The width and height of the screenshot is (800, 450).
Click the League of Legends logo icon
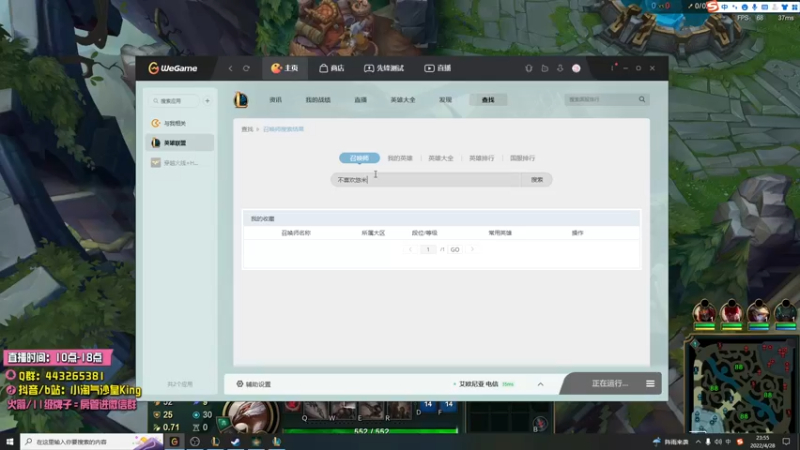[241, 99]
